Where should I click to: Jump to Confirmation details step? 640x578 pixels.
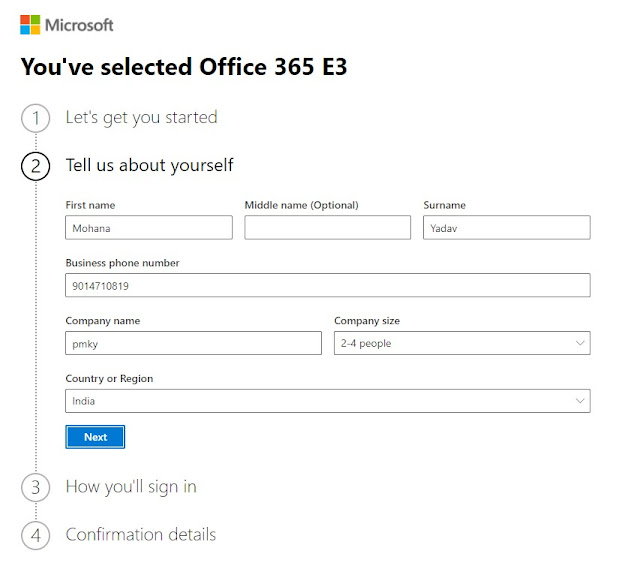coord(140,535)
